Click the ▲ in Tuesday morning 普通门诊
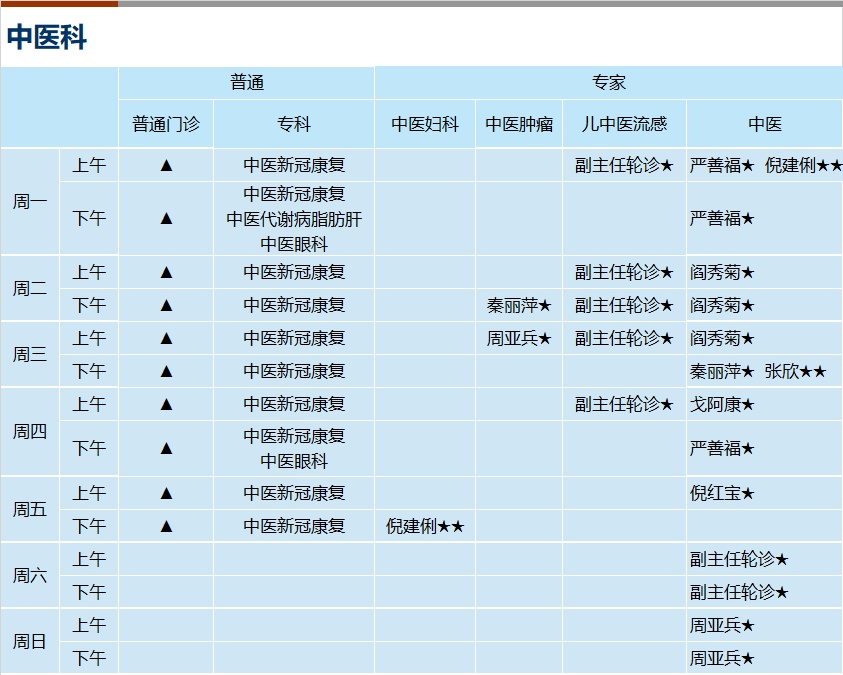This screenshot has width=843, height=675. point(166,272)
